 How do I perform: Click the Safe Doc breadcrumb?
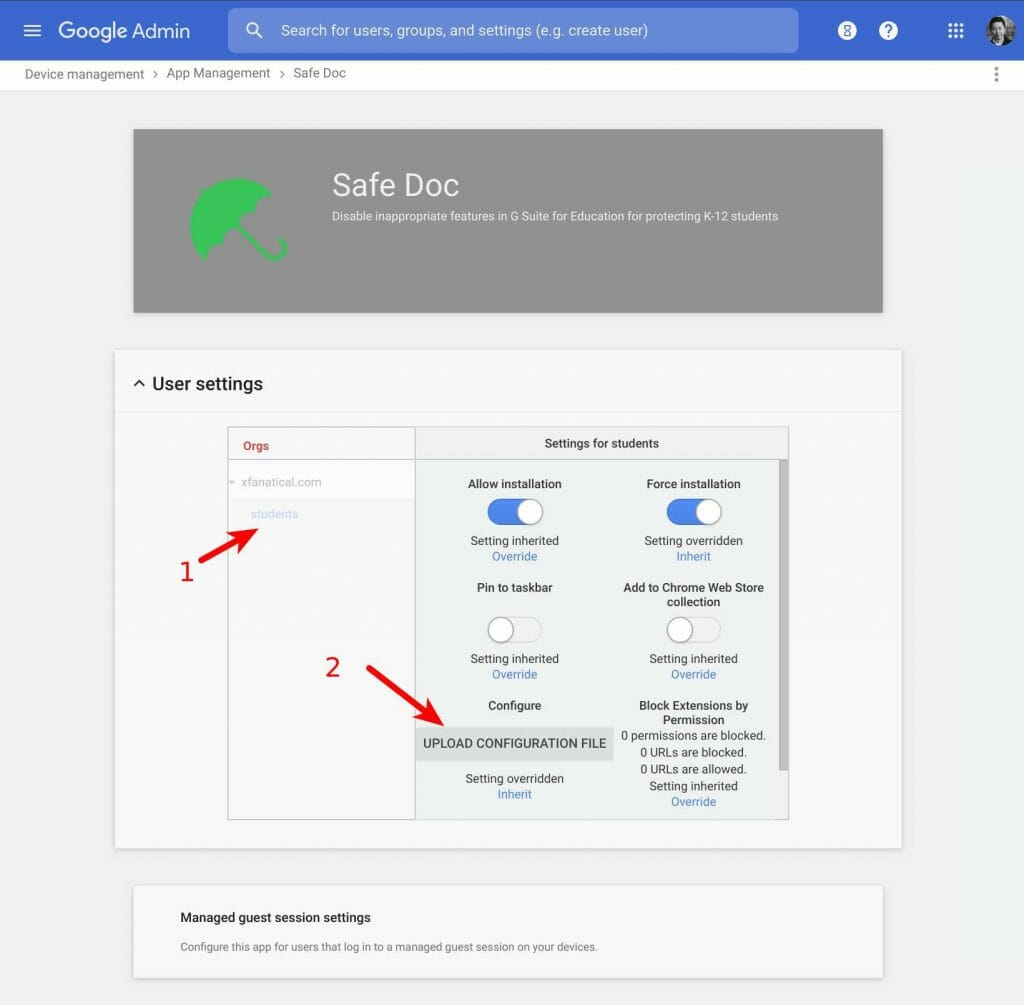click(x=319, y=73)
